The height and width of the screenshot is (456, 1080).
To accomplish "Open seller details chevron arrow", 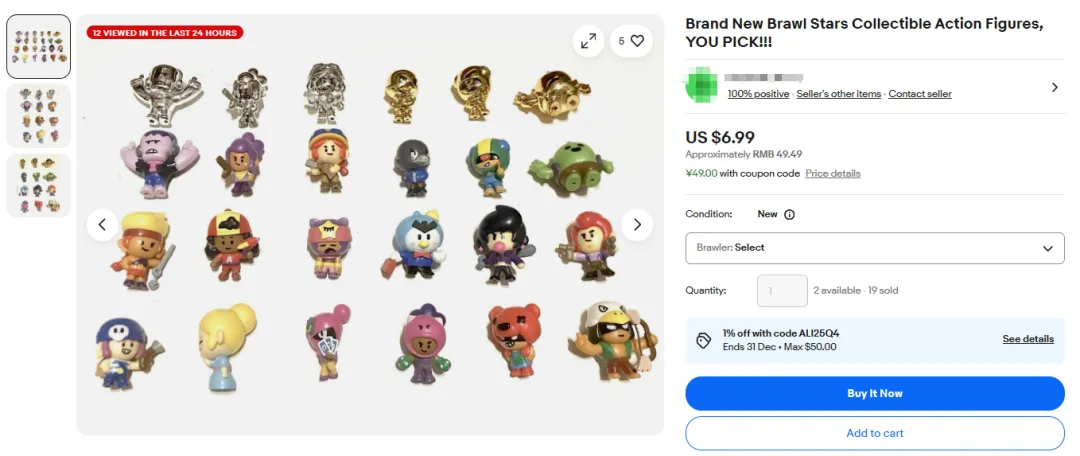I will coord(1054,87).
